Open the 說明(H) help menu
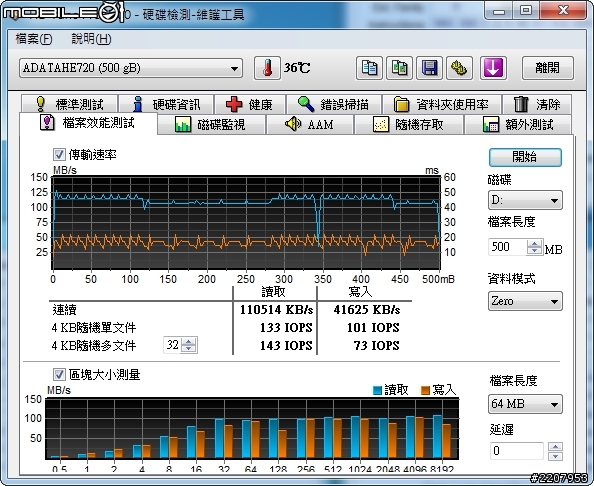The height and width of the screenshot is (486, 594). [91, 39]
